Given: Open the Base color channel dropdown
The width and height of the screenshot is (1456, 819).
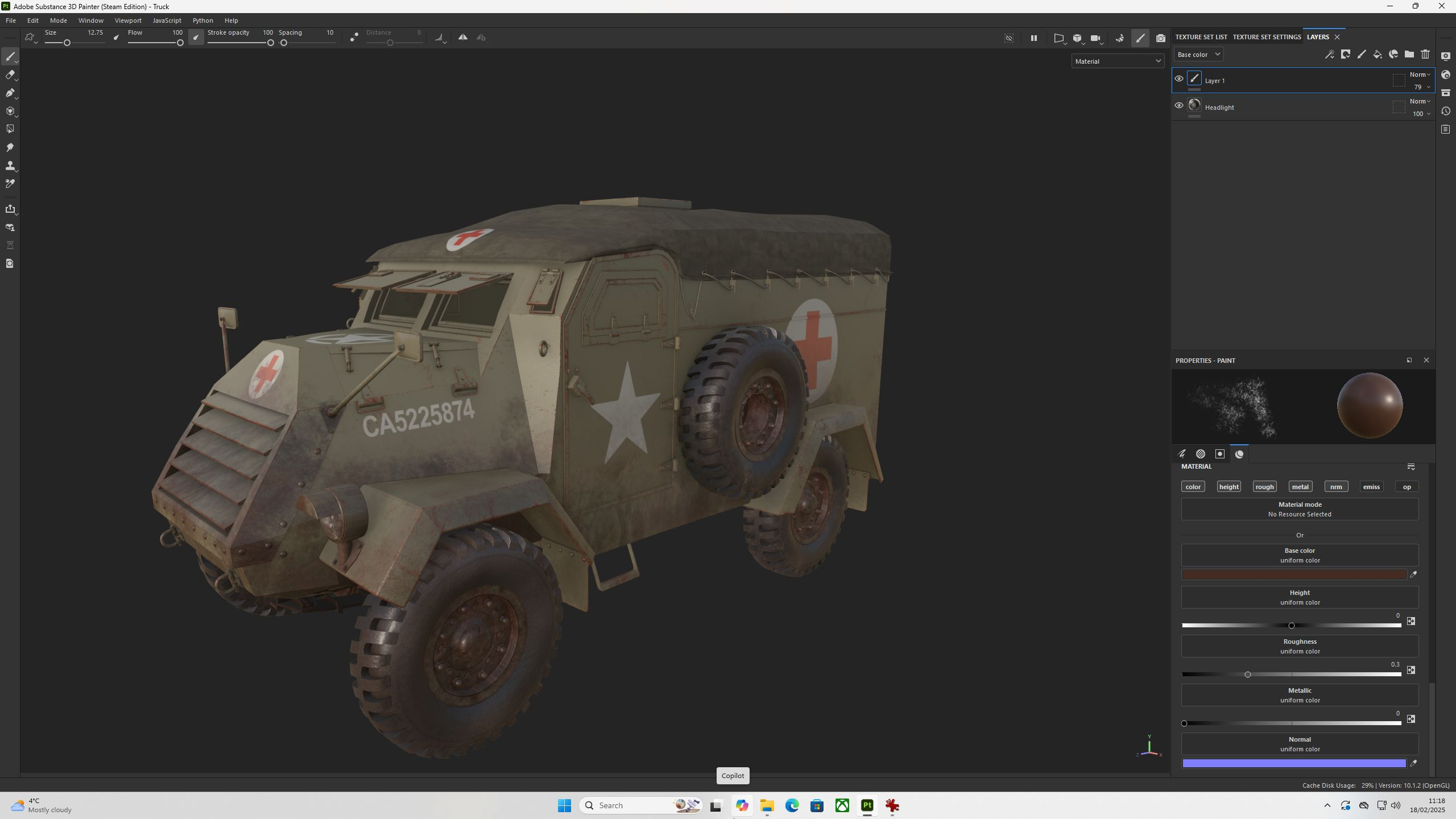Looking at the screenshot, I should 1198,55.
